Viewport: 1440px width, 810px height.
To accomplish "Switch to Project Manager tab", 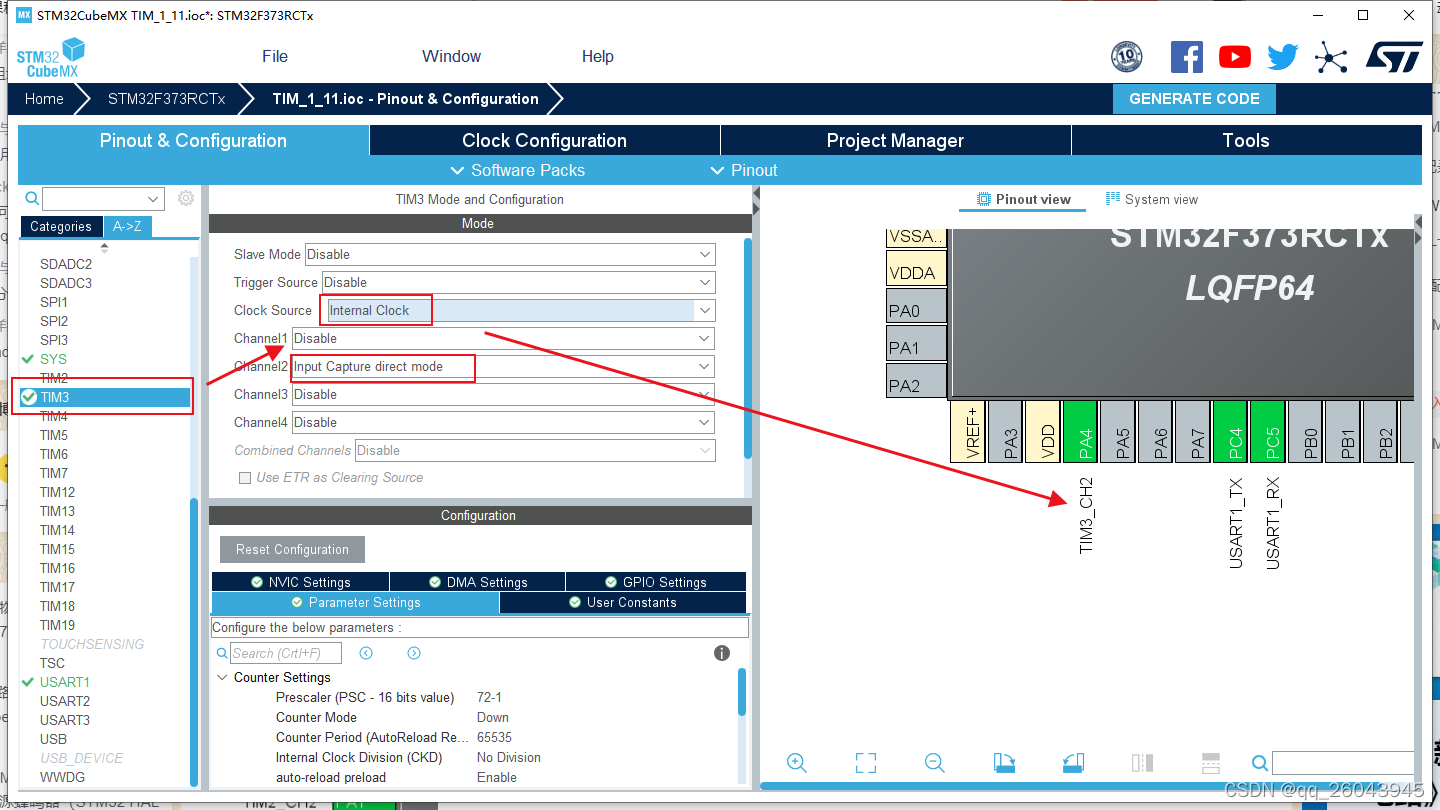I will 895,140.
